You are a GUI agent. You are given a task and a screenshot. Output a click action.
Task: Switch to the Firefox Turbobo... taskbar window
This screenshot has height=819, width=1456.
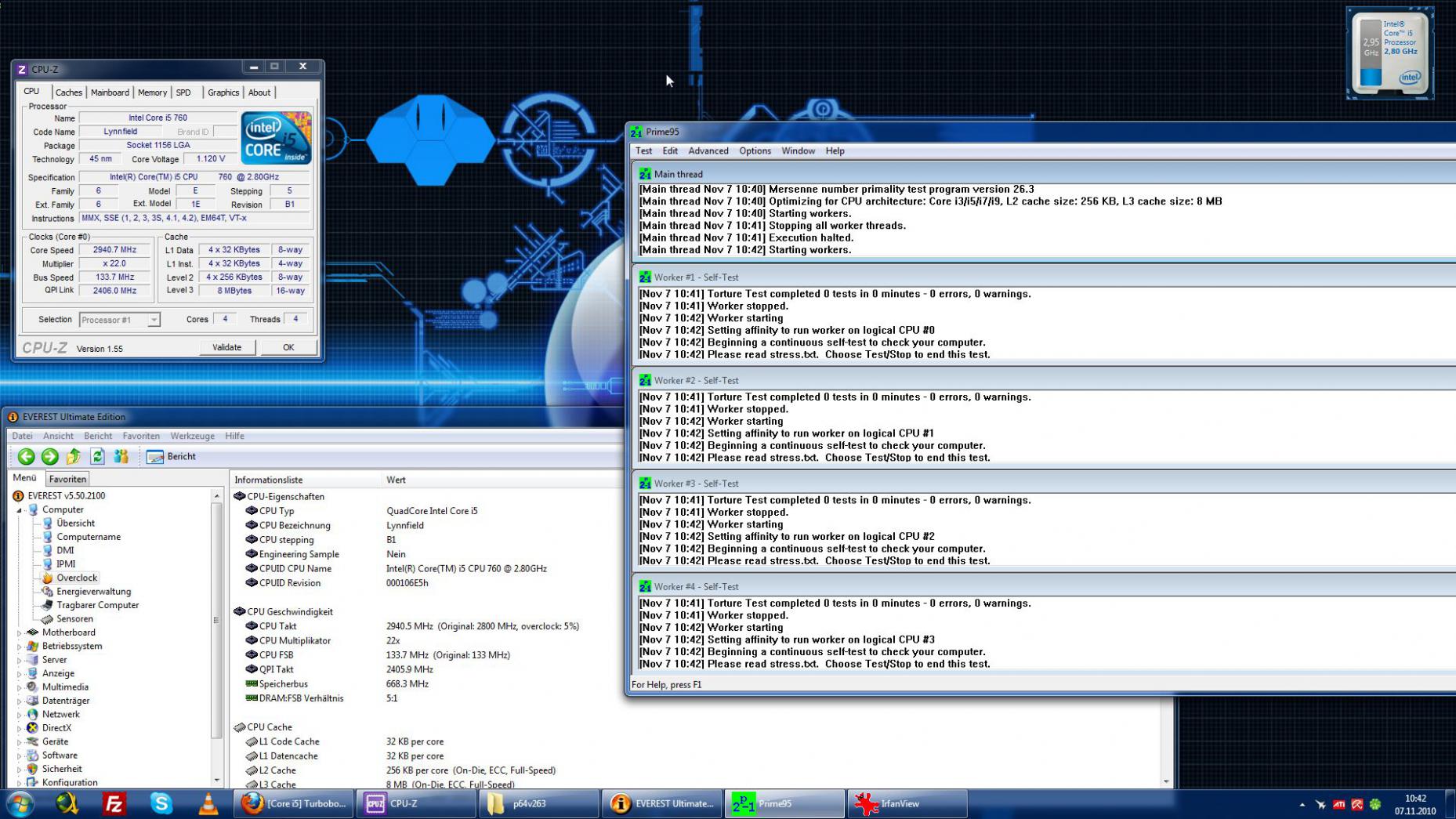tap(294, 804)
